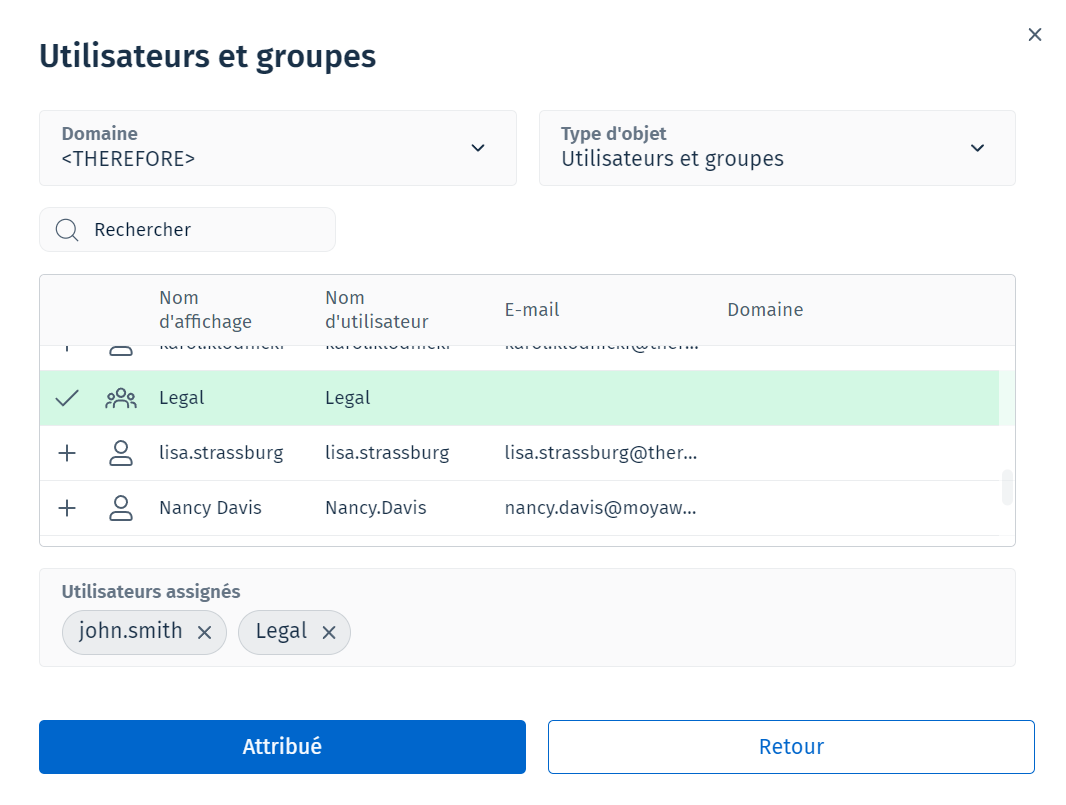Click the user icon for Nancy Davis
The height and width of the screenshot is (805, 1066).
pyautogui.click(x=121, y=508)
